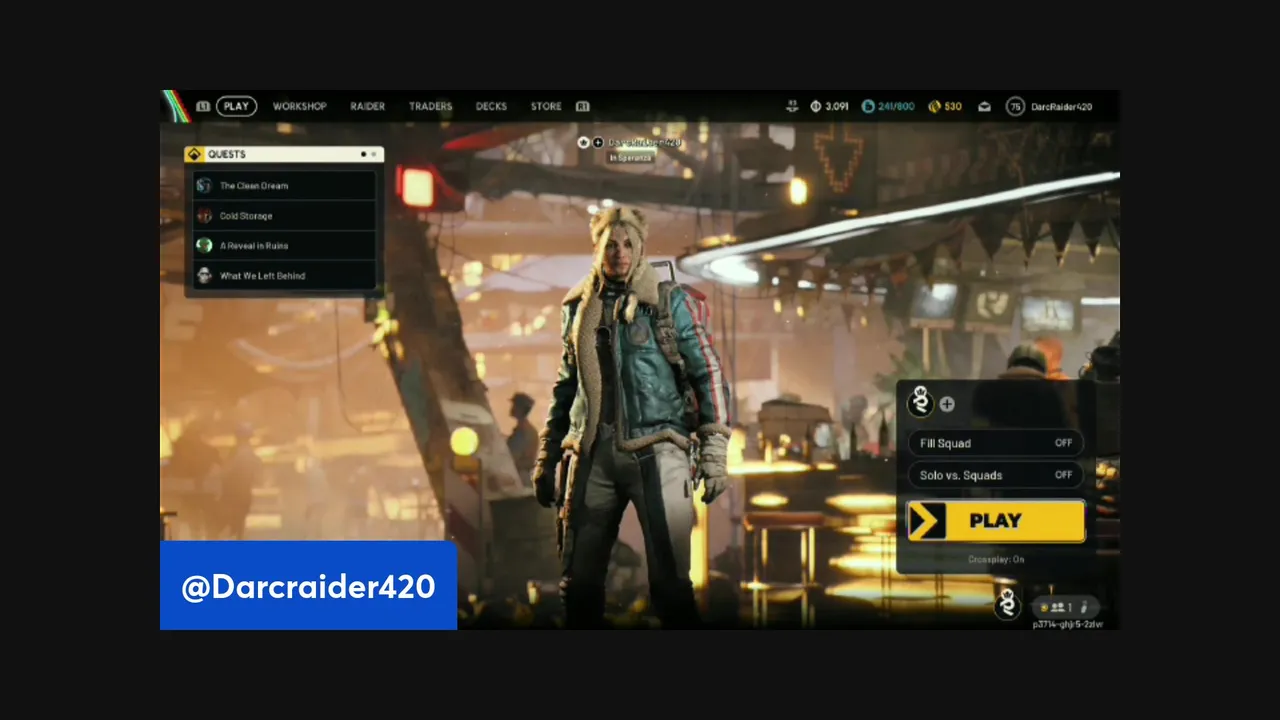This screenshot has height=720, width=1280.
Task: Click the In Speranza status label
Action: click(x=630, y=158)
